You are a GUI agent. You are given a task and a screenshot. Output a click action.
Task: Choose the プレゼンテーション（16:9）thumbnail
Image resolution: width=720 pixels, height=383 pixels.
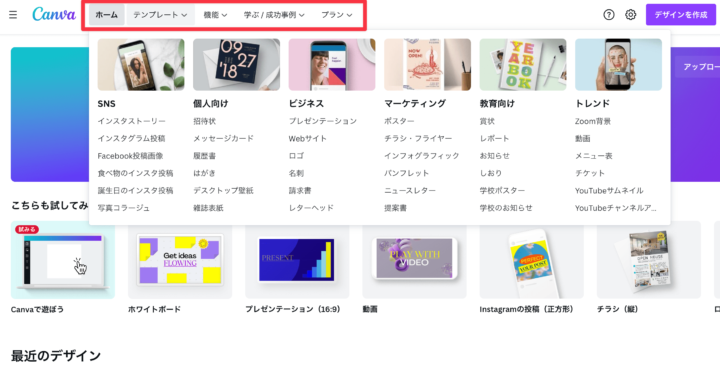pos(297,260)
